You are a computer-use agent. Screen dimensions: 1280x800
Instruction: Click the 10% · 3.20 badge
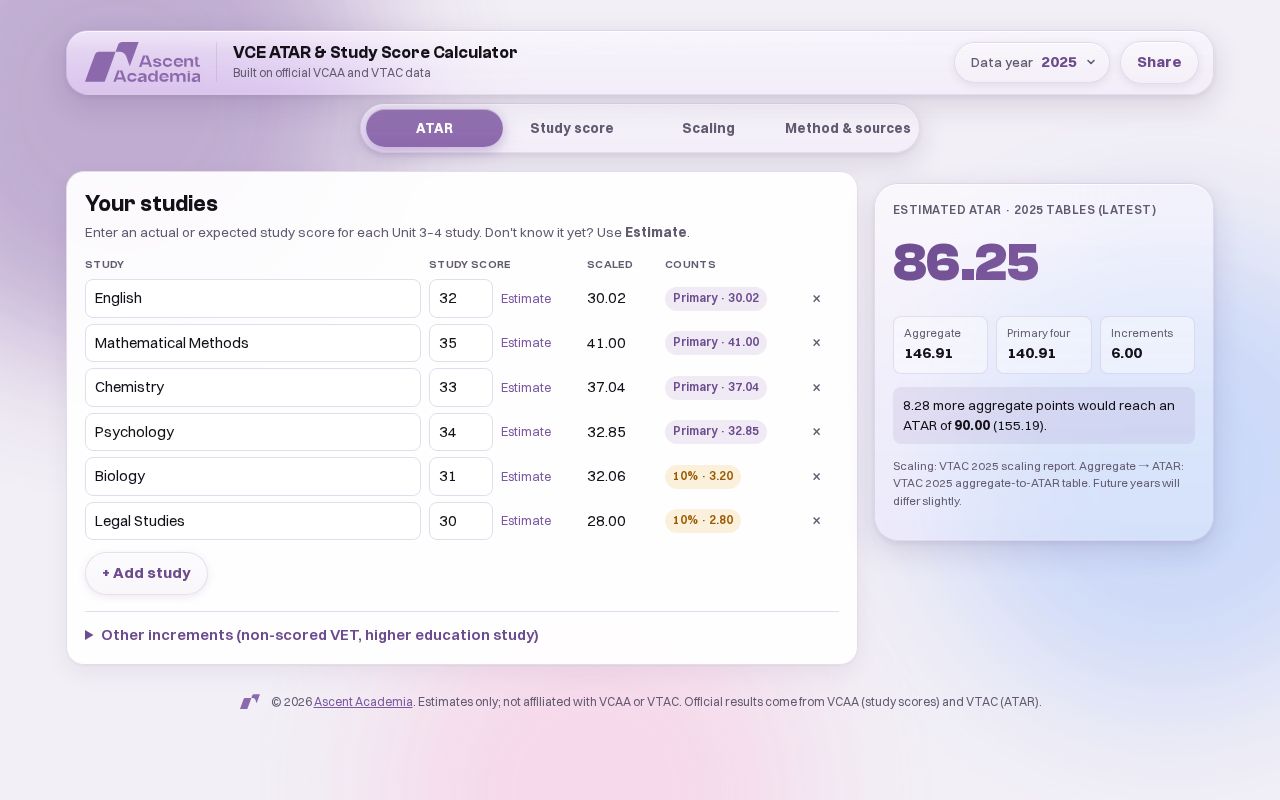click(703, 477)
